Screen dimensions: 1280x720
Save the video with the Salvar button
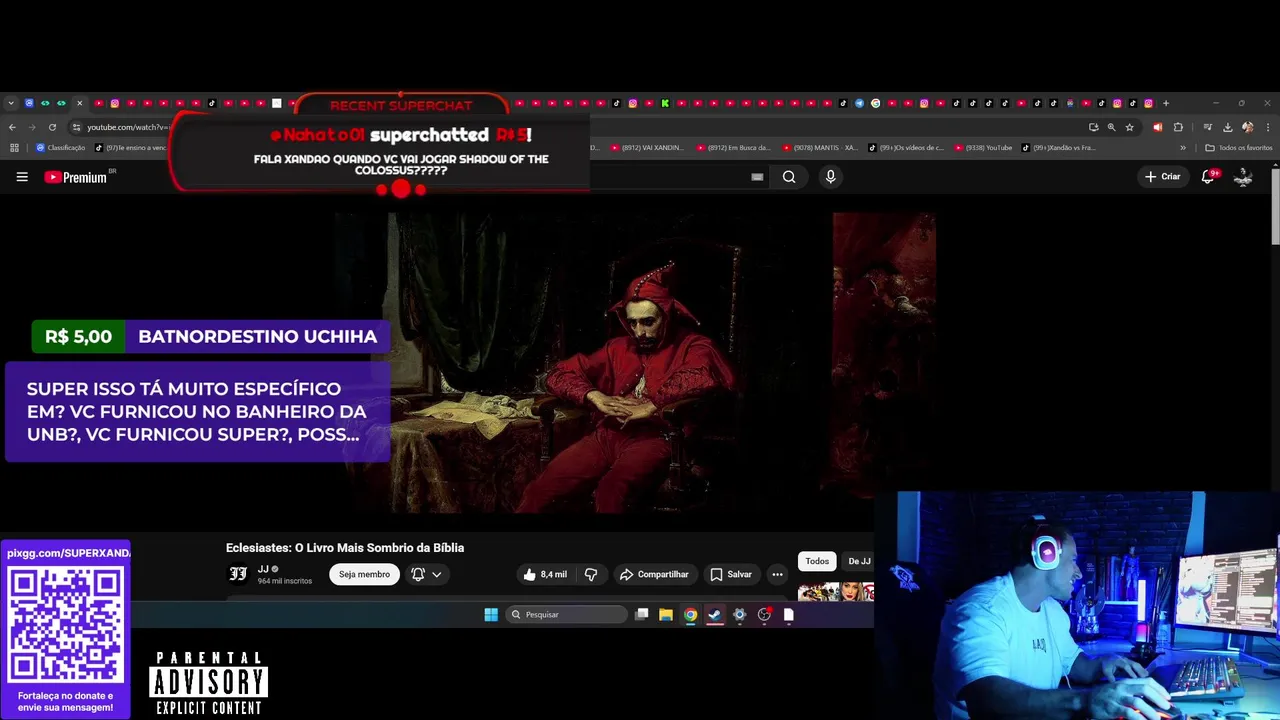tap(731, 574)
